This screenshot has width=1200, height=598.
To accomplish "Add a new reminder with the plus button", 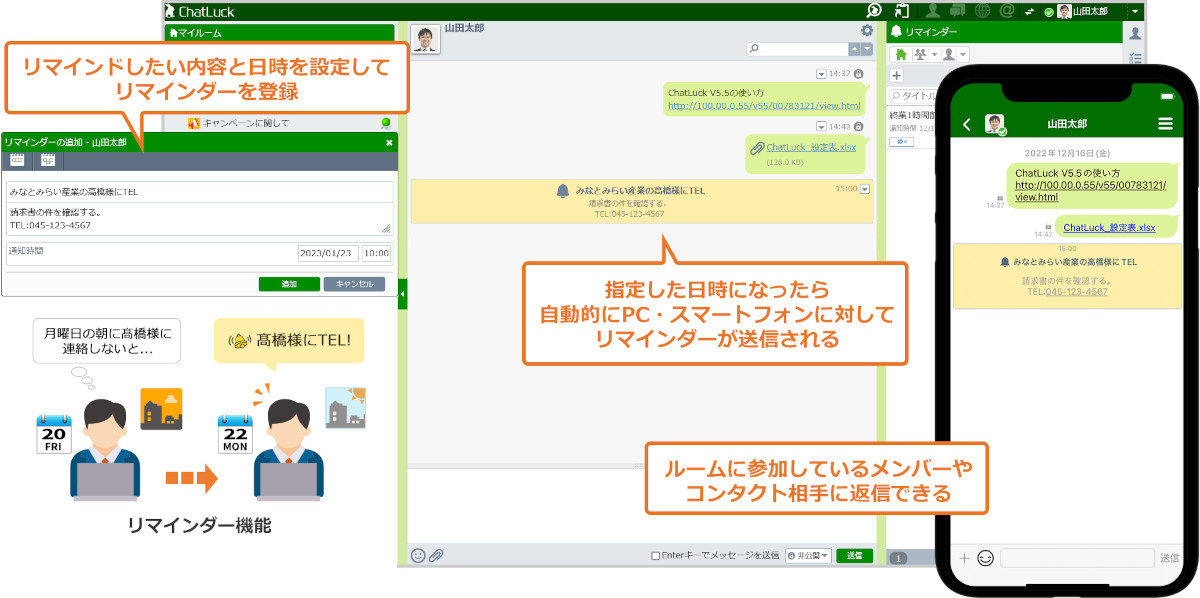I will click(897, 76).
